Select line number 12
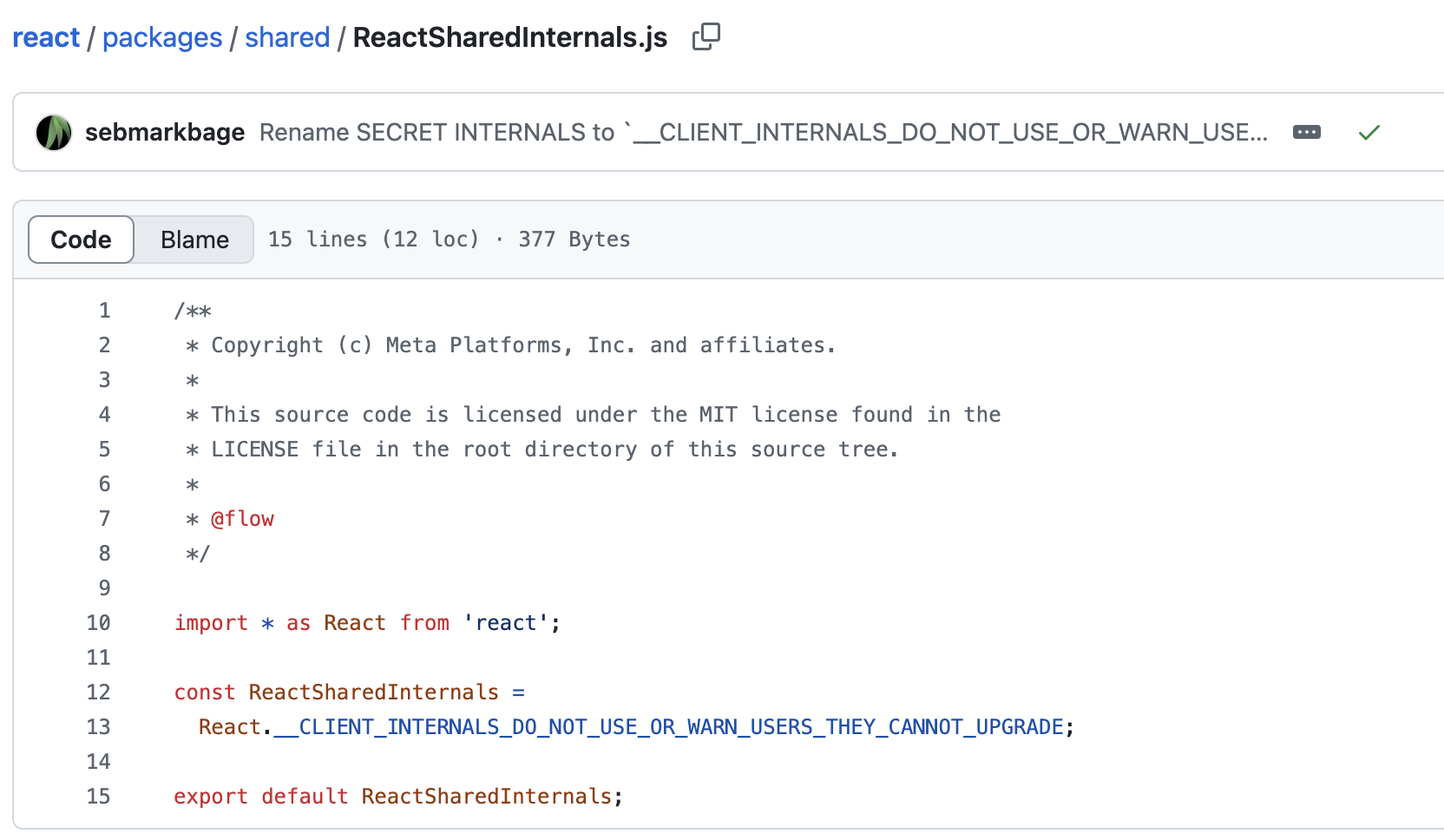 coord(98,692)
